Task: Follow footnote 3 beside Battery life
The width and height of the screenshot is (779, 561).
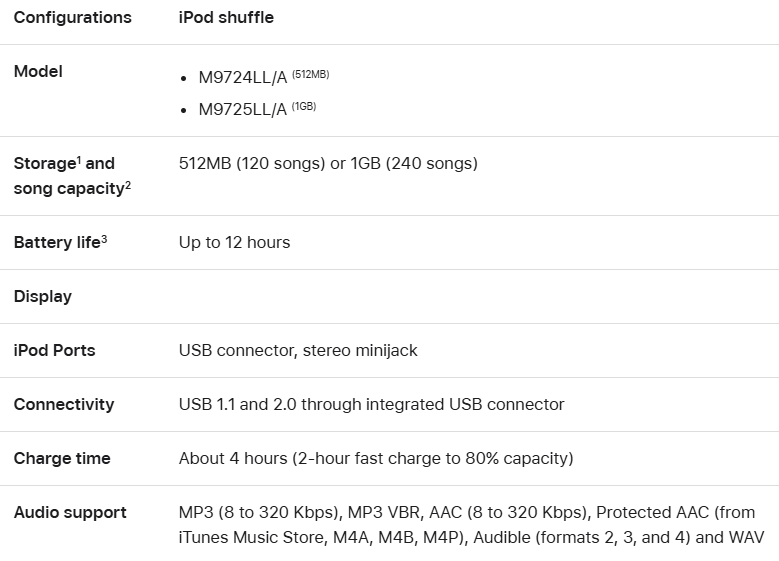Action: pyautogui.click(x=104, y=238)
